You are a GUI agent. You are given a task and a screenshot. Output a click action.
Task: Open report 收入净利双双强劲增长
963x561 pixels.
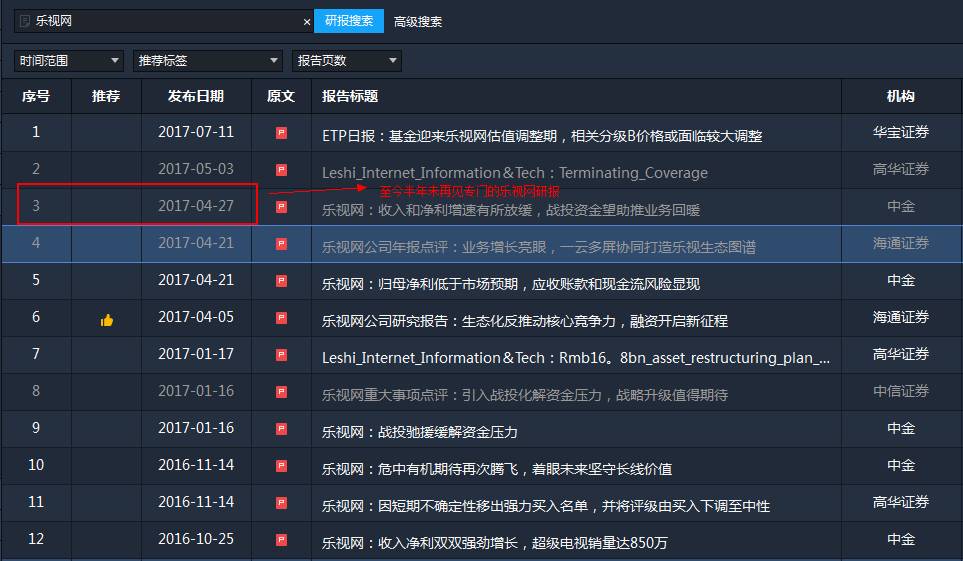(494, 543)
